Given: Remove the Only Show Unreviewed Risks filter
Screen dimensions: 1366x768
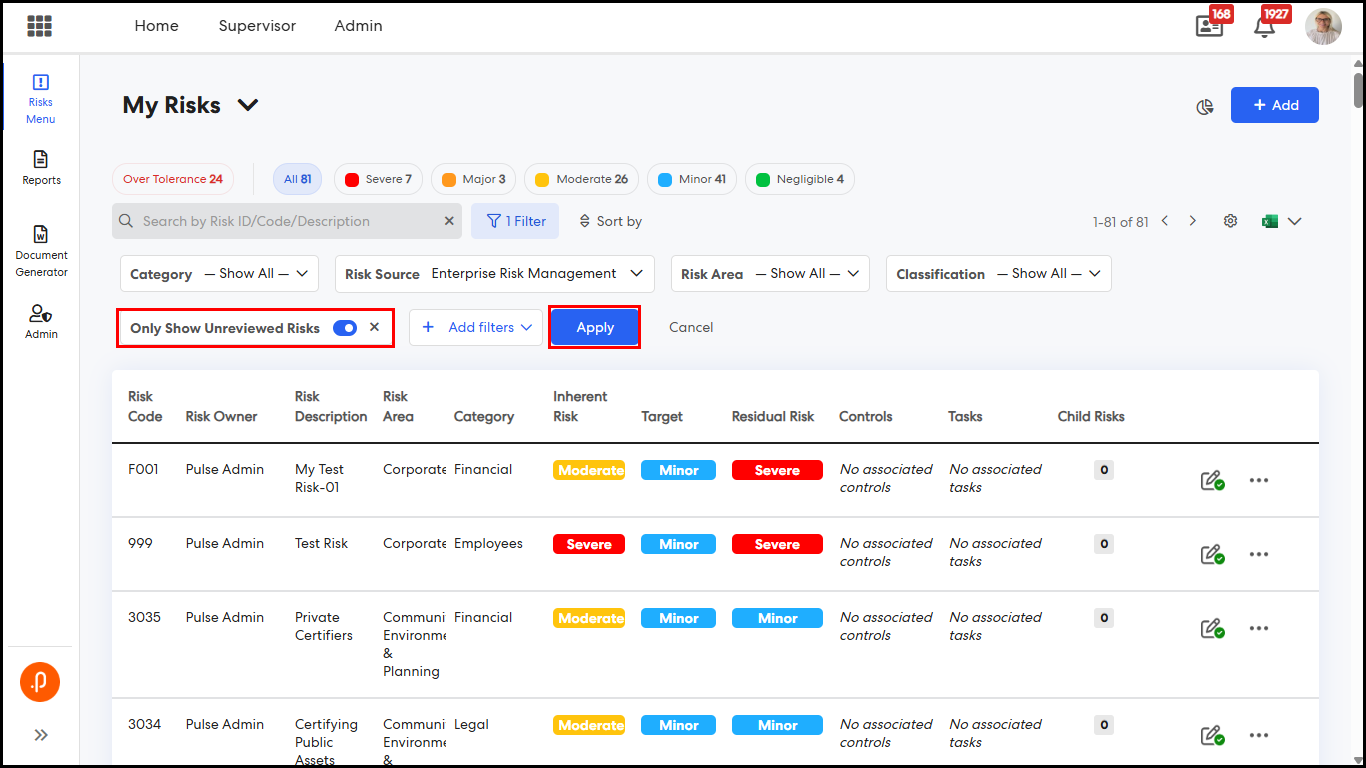Looking at the screenshot, I should (375, 327).
